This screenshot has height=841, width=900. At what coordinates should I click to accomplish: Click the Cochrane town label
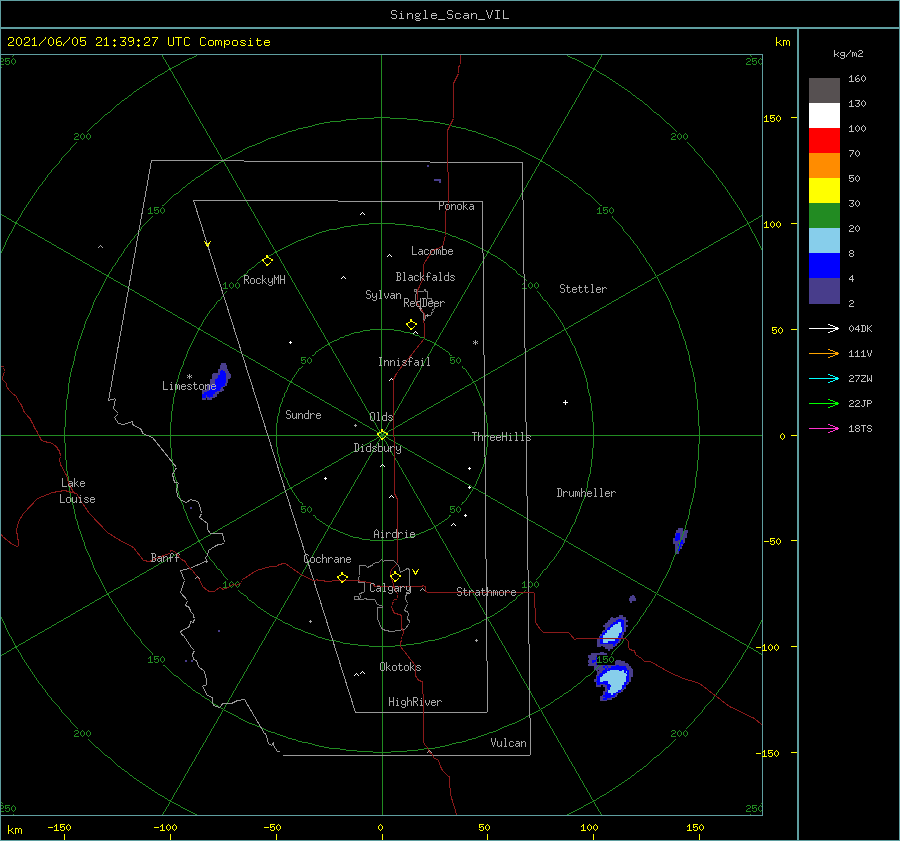click(327, 559)
